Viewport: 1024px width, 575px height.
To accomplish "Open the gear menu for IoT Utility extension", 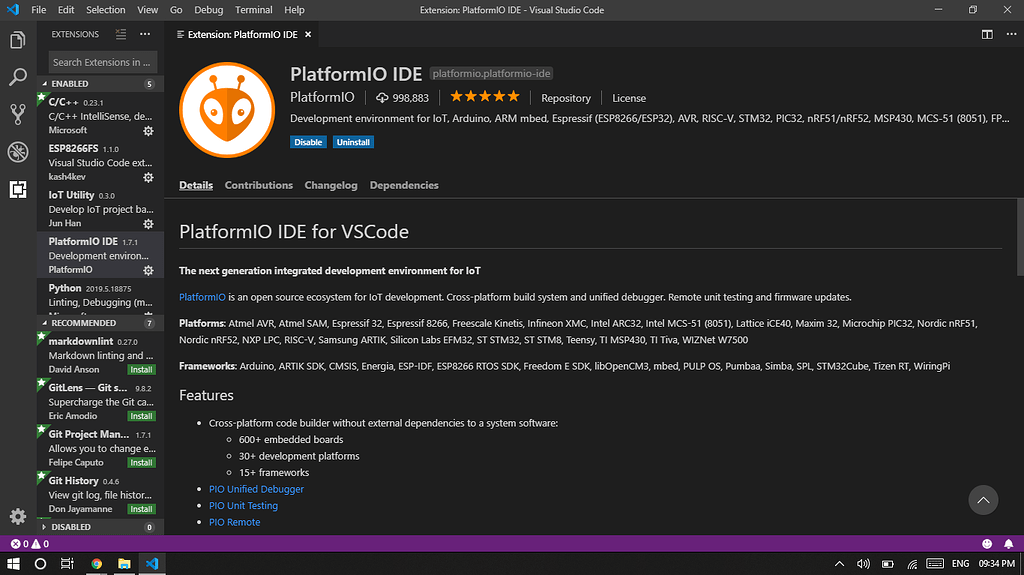I will pyautogui.click(x=148, y=223).
